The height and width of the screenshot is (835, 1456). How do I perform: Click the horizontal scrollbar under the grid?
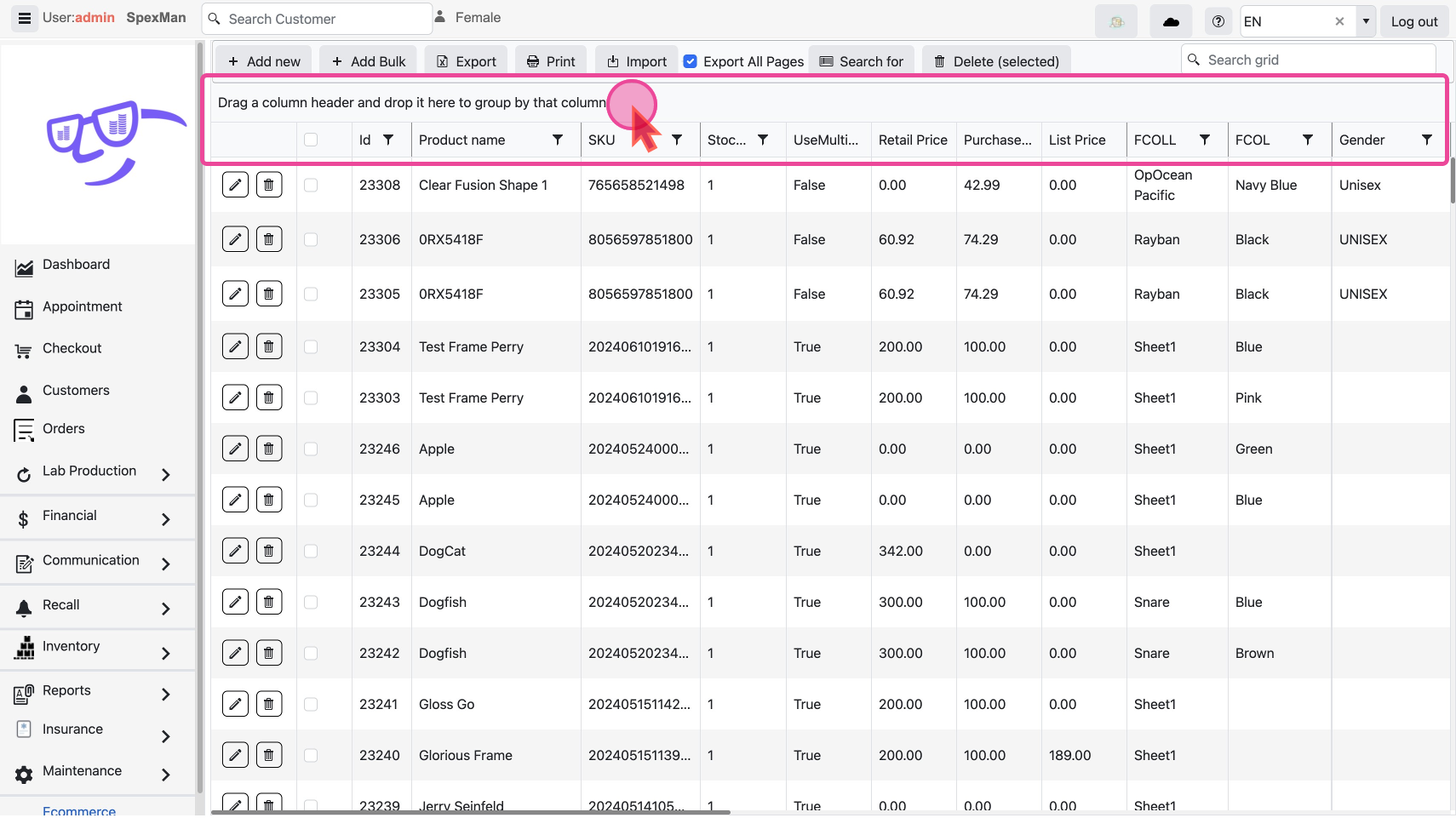[x=470, y=812]
